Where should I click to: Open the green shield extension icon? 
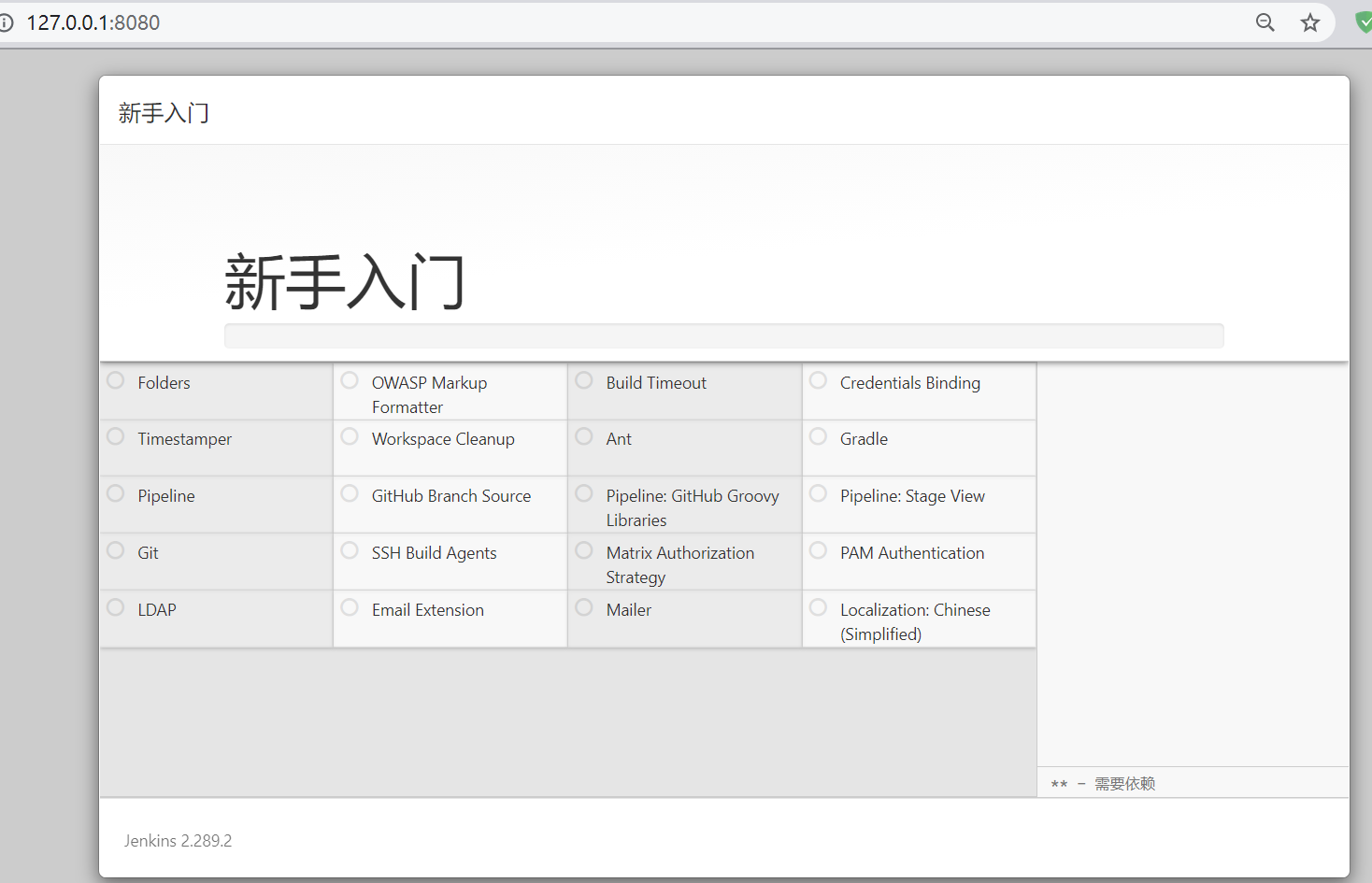click(1365, 22)
